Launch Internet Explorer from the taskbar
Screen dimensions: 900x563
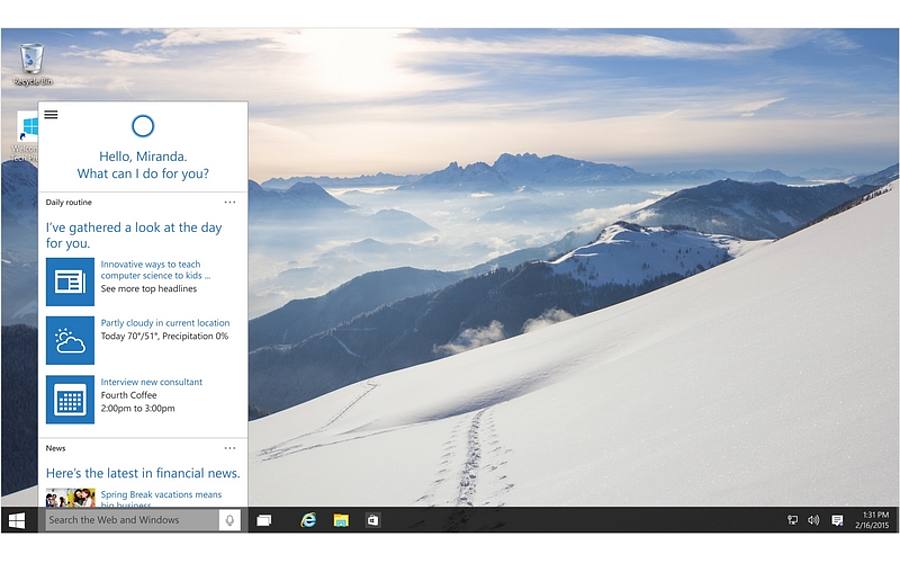pos(308,520)
